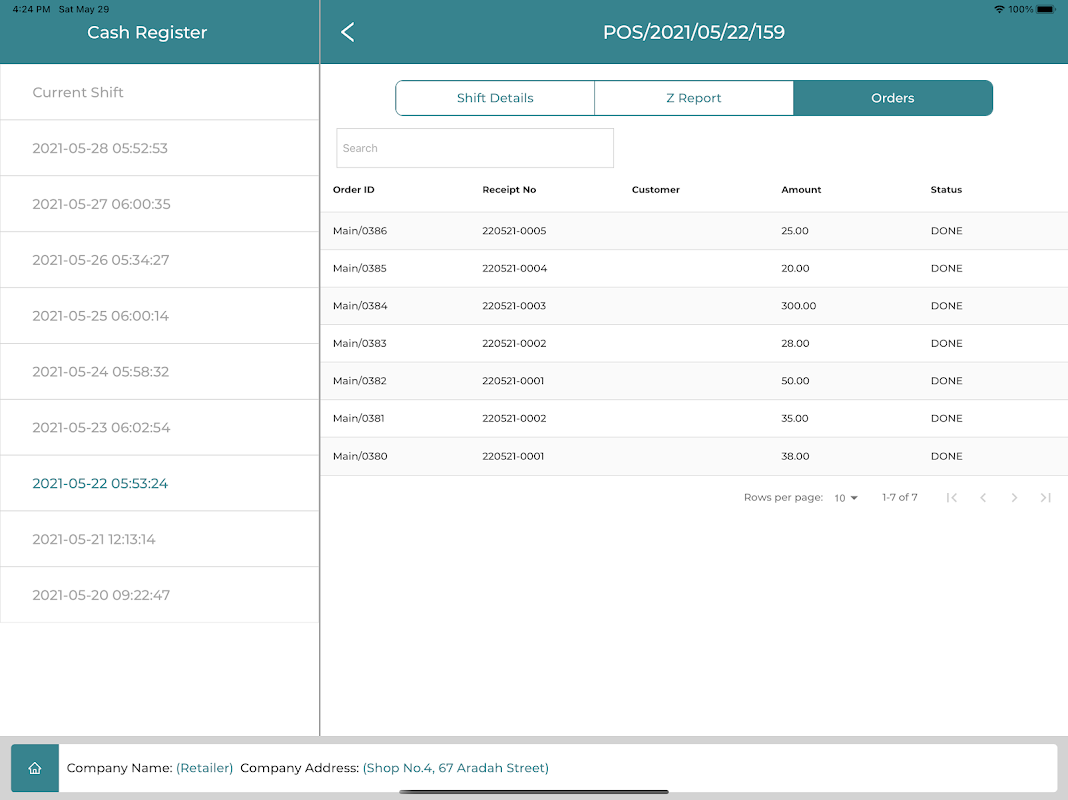This screenshot has width=1068, height=800.
Task: Open order row Main/0384
Action: [694, 306]
